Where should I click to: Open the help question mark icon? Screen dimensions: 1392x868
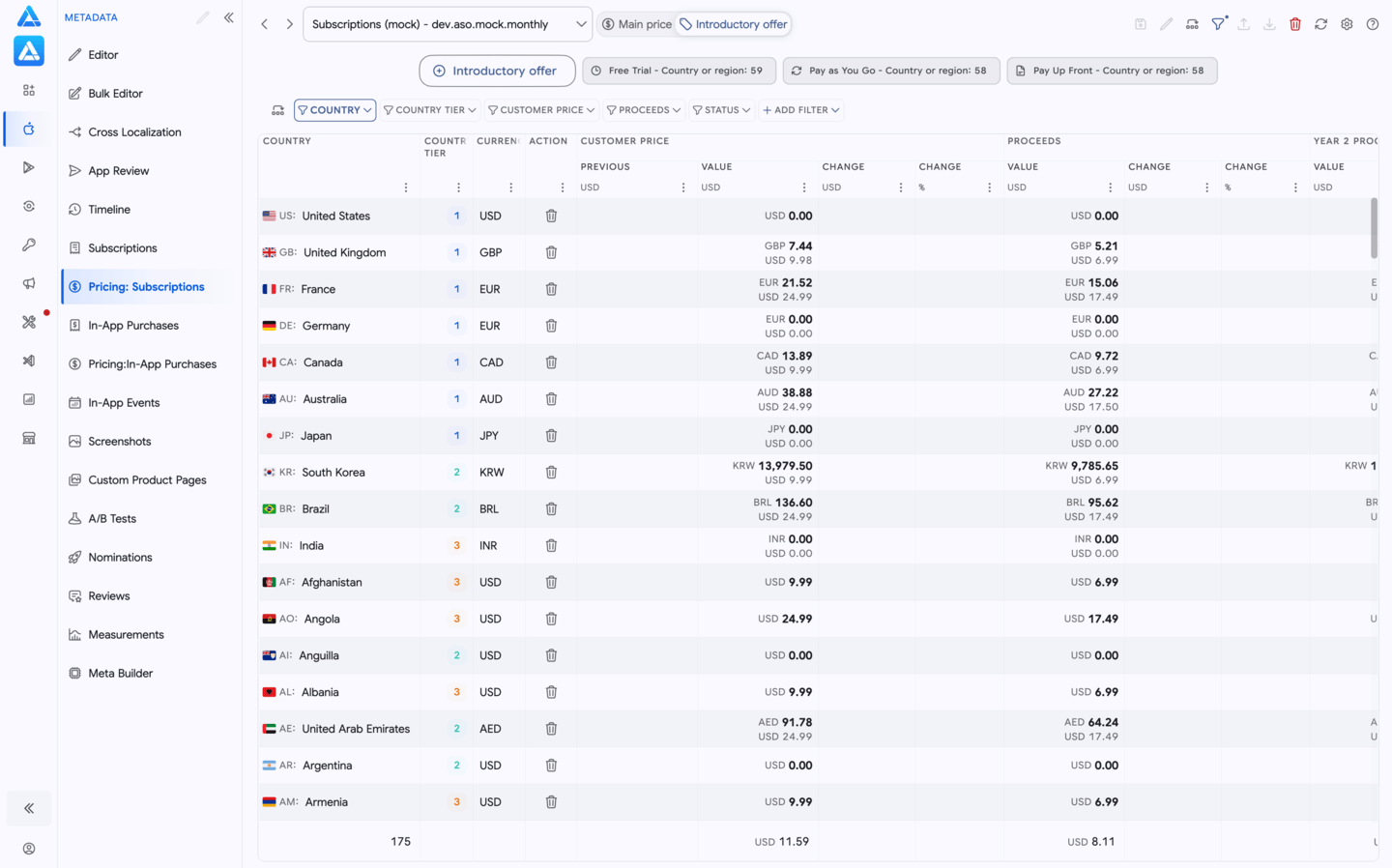pos(1373,24)
